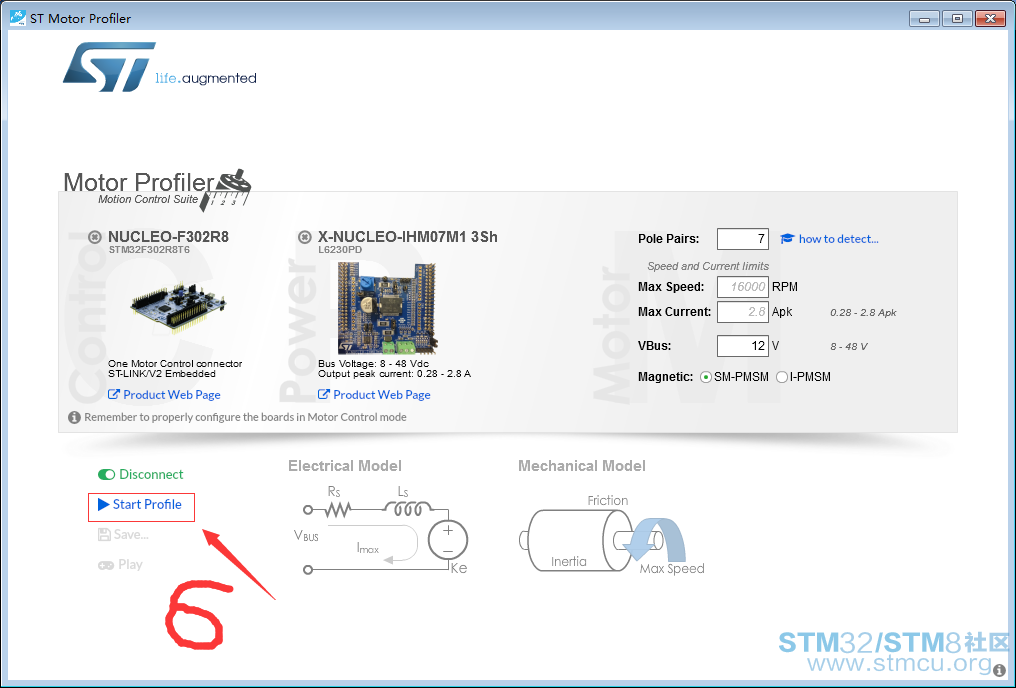1016x688 pixels.
Task: Click the L6230PD driver label
Action: tap(340, 250)
